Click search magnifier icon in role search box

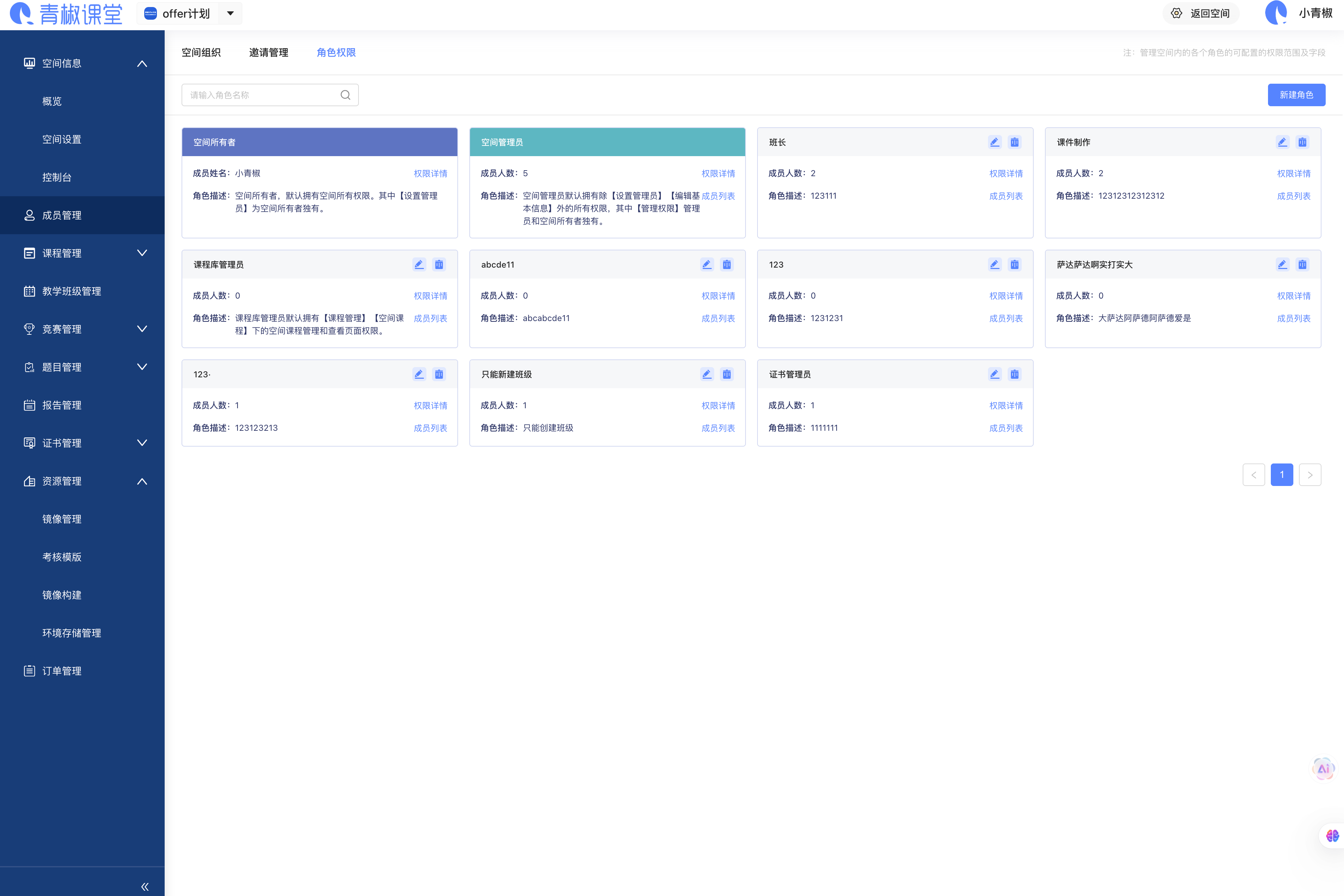tap(345, 95)
